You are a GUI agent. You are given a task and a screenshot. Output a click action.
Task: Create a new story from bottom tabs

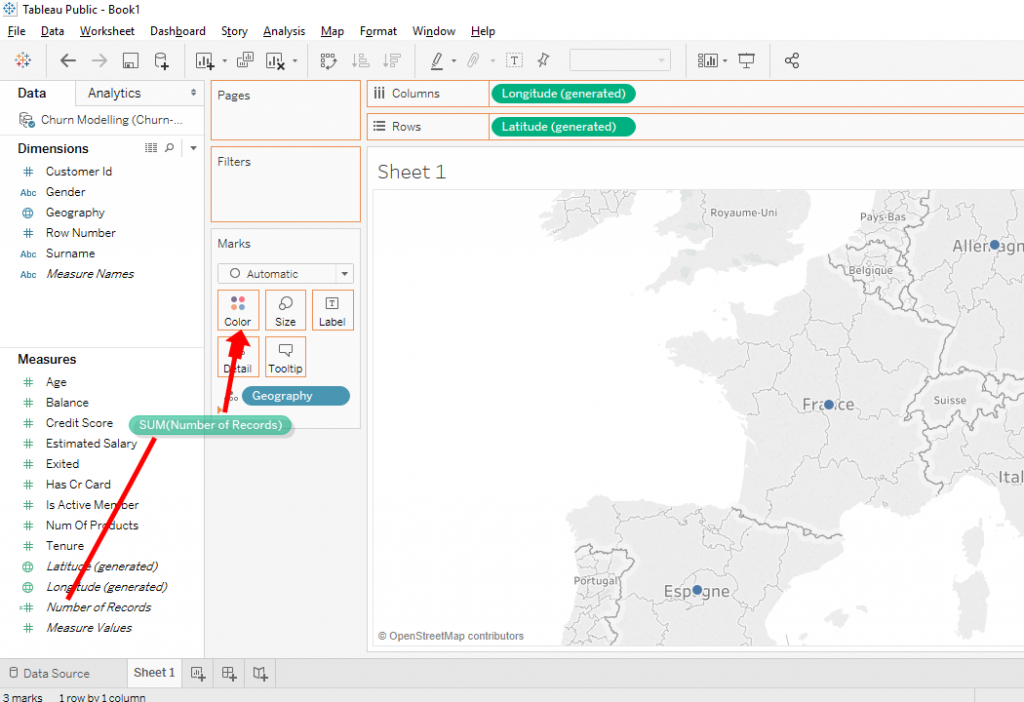[x=260, y=673]
